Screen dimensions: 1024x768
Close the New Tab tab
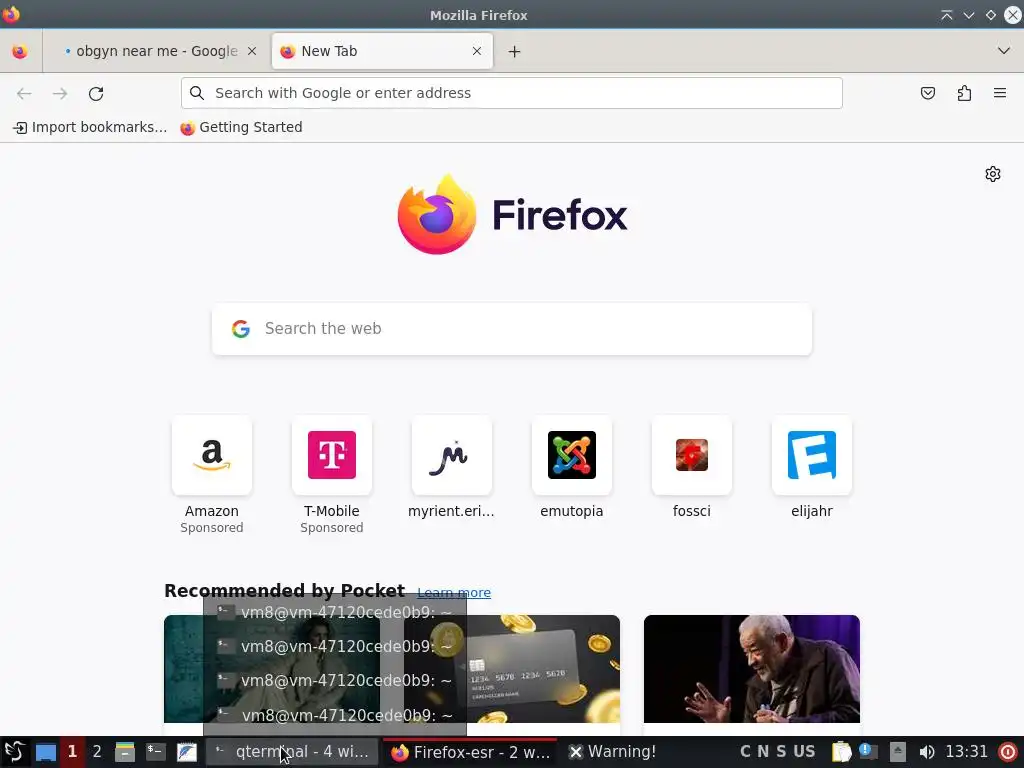click(x=477, y=51)
